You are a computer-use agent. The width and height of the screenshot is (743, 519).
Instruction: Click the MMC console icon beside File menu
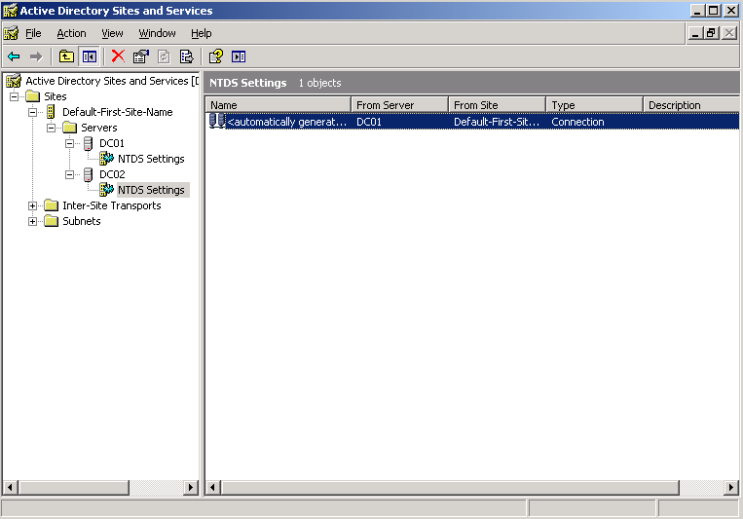click(11, 33)
